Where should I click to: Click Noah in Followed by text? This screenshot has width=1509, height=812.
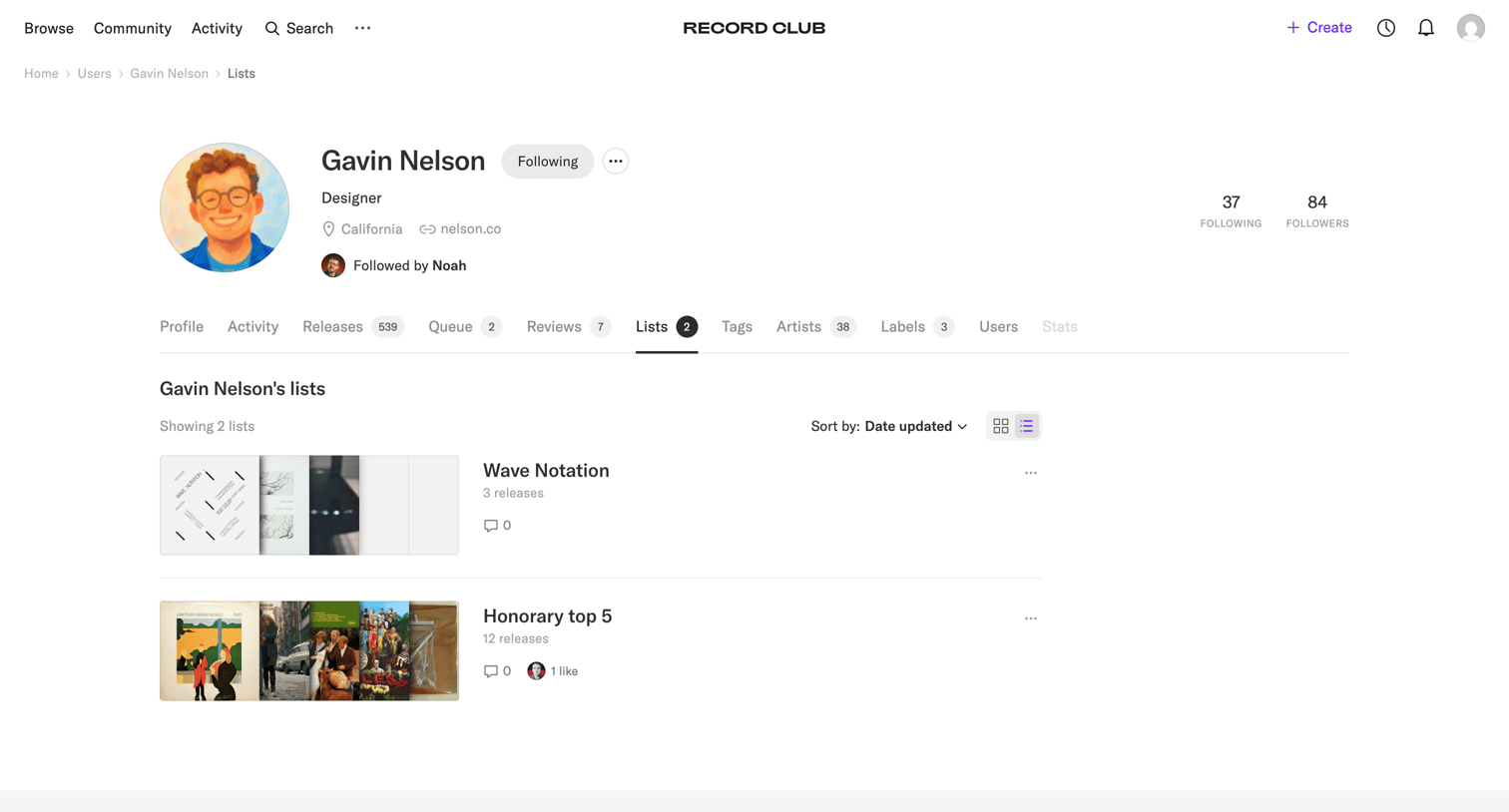coord(449,265)
